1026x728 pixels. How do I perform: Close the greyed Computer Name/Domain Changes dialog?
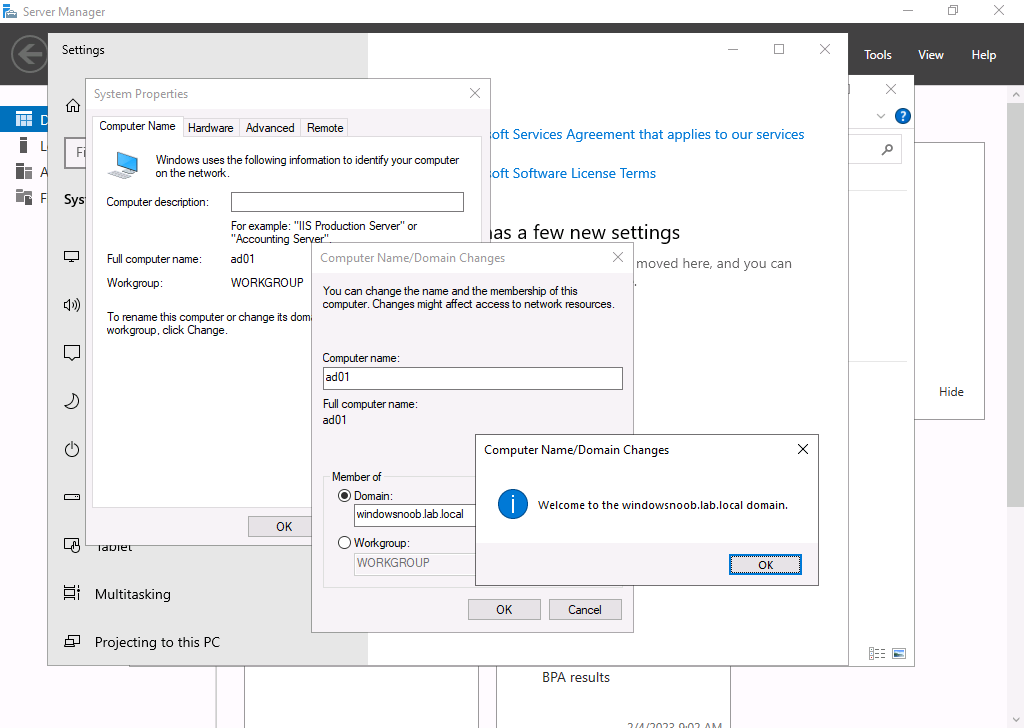(618, 258)
